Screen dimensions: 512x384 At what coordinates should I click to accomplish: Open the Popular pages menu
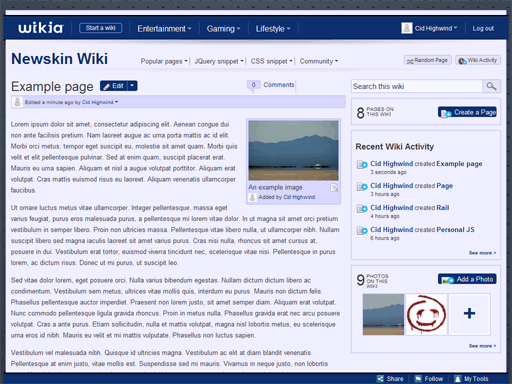164,61
